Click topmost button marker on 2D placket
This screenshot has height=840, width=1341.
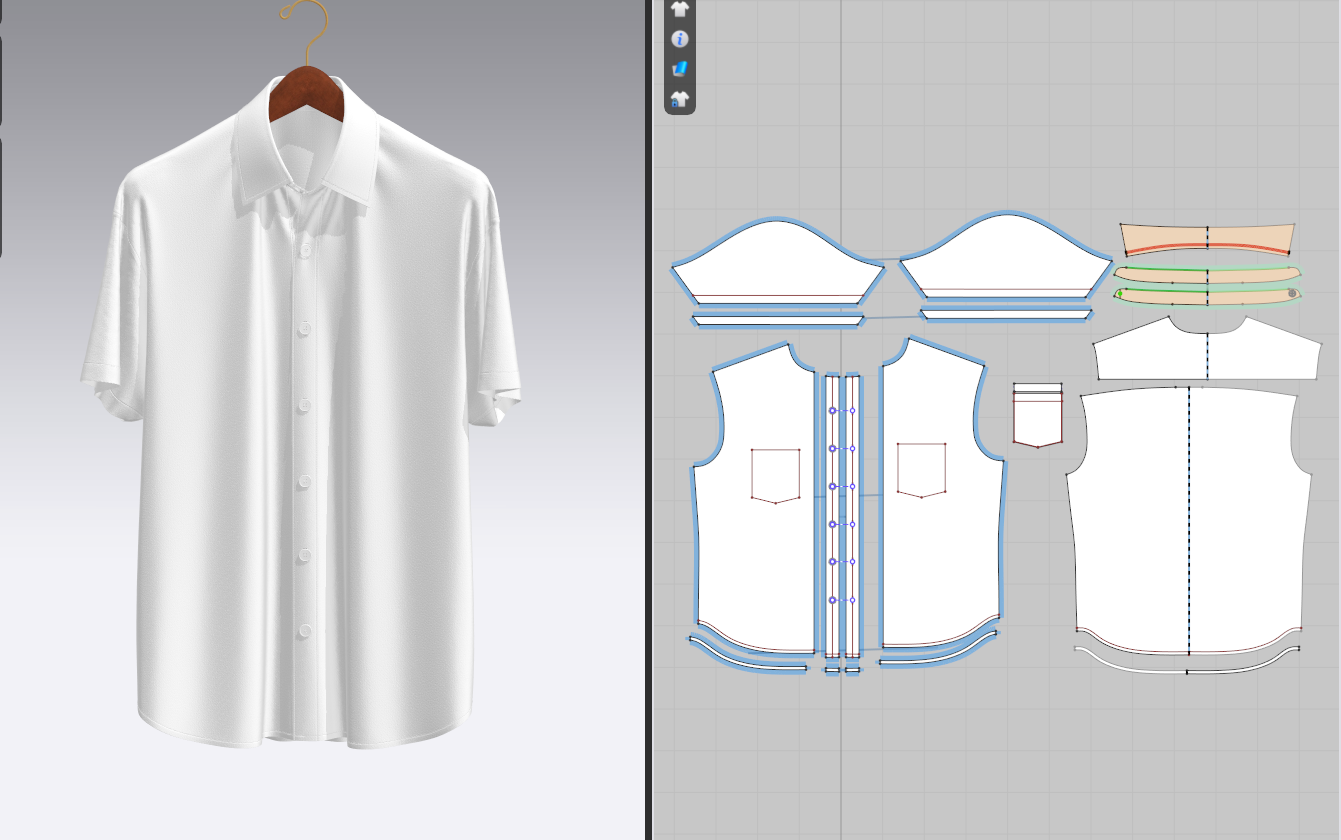832,410
